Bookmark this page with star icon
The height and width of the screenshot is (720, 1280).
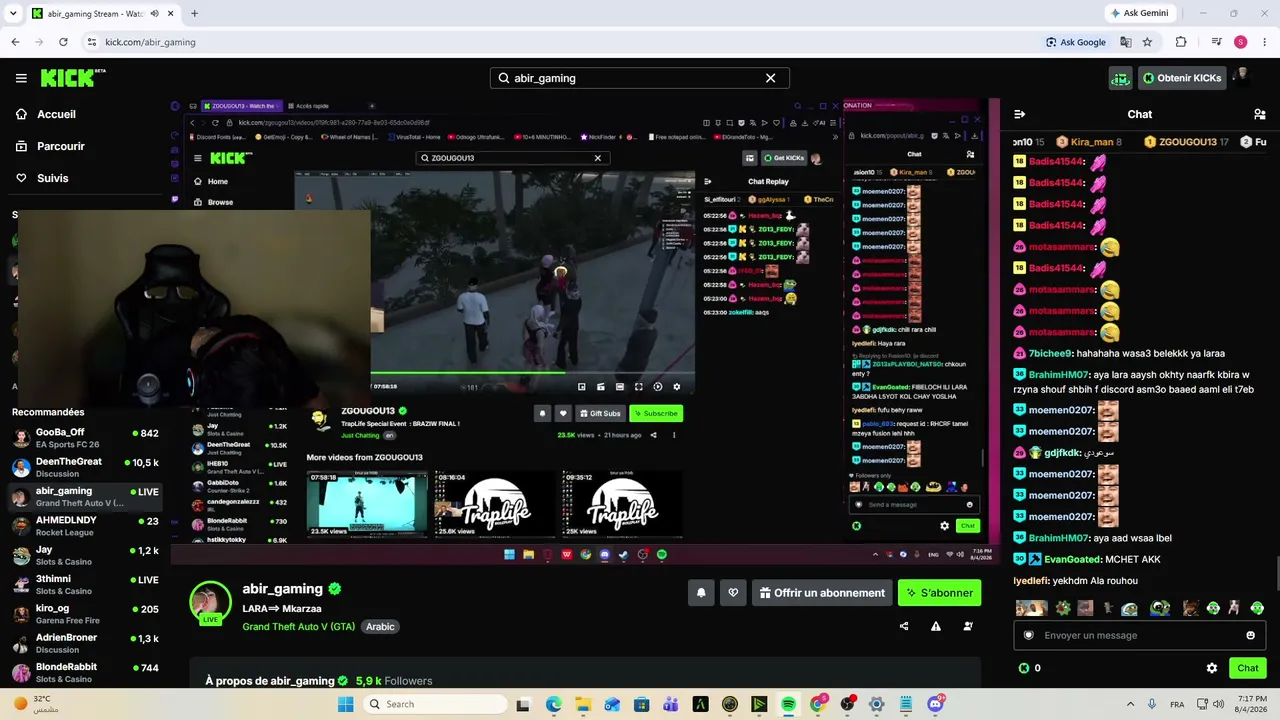coord(1147,42)
